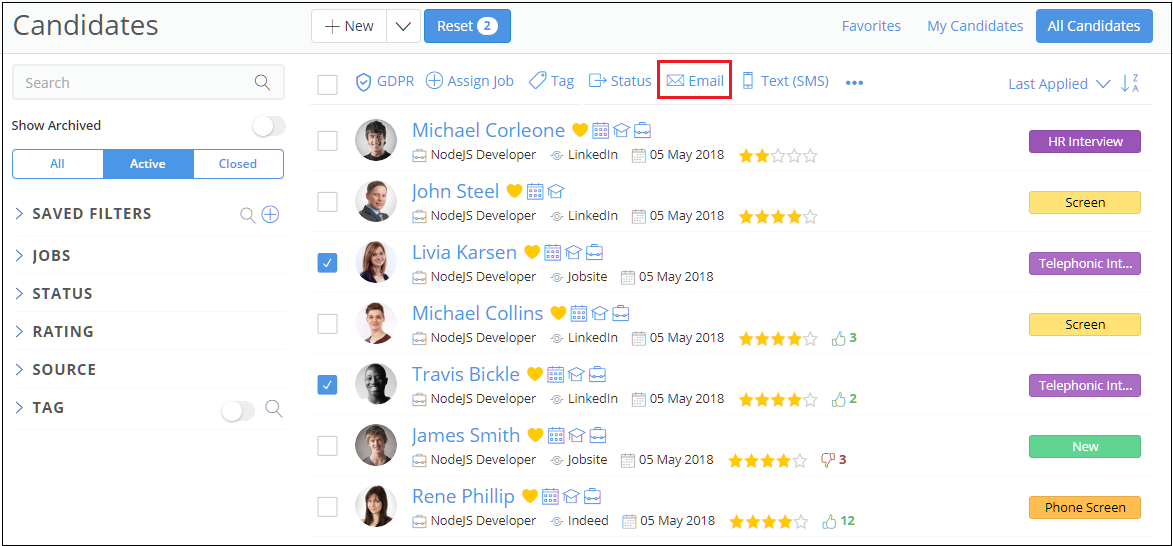Uncheck the Livia Karsen checkbox
1173x546 pixels.
pos(328,263)
